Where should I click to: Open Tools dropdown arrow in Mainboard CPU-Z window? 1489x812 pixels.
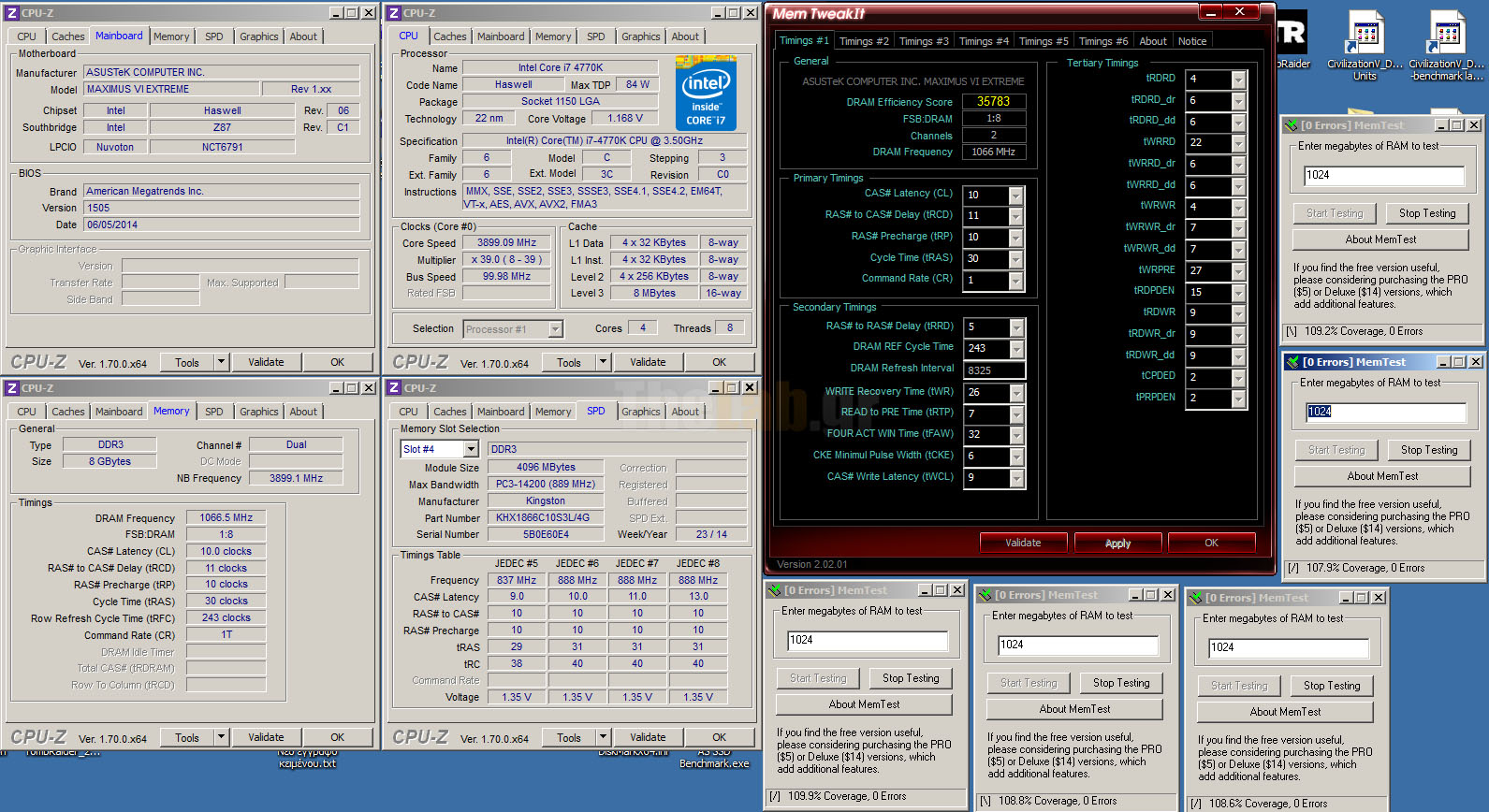(x=221, y=363)
